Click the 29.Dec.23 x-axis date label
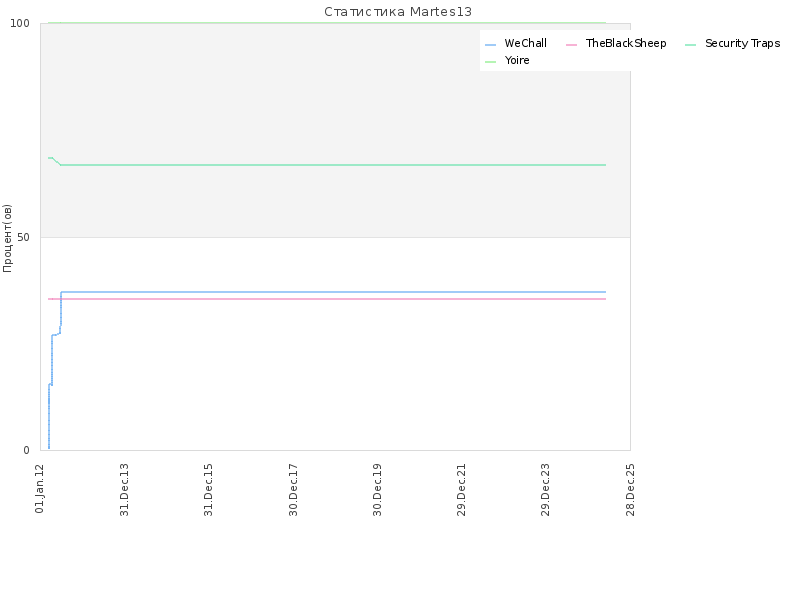Viewport: 800px width, 600px height. [545, 490]
